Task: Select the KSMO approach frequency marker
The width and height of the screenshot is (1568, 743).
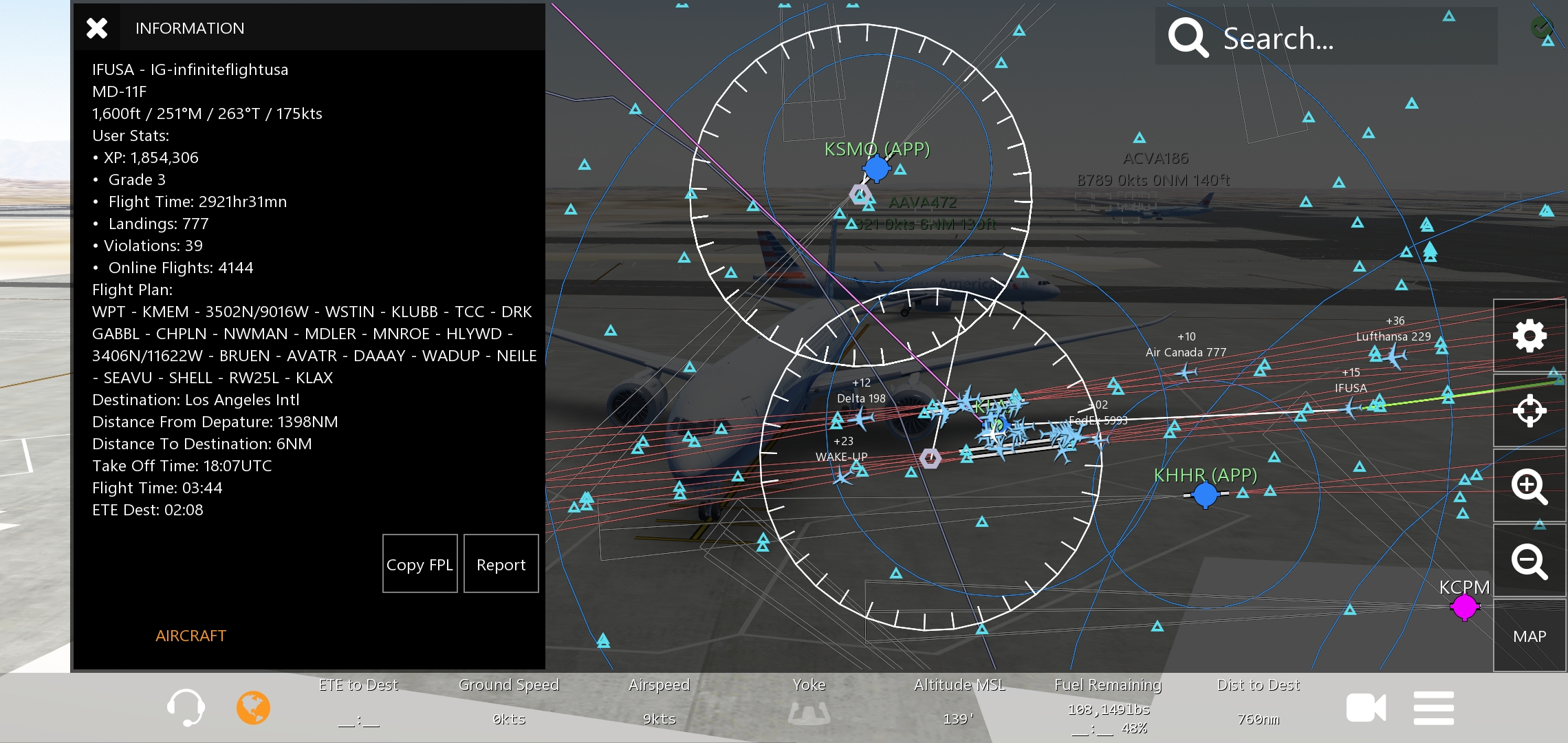Action: 876,169
